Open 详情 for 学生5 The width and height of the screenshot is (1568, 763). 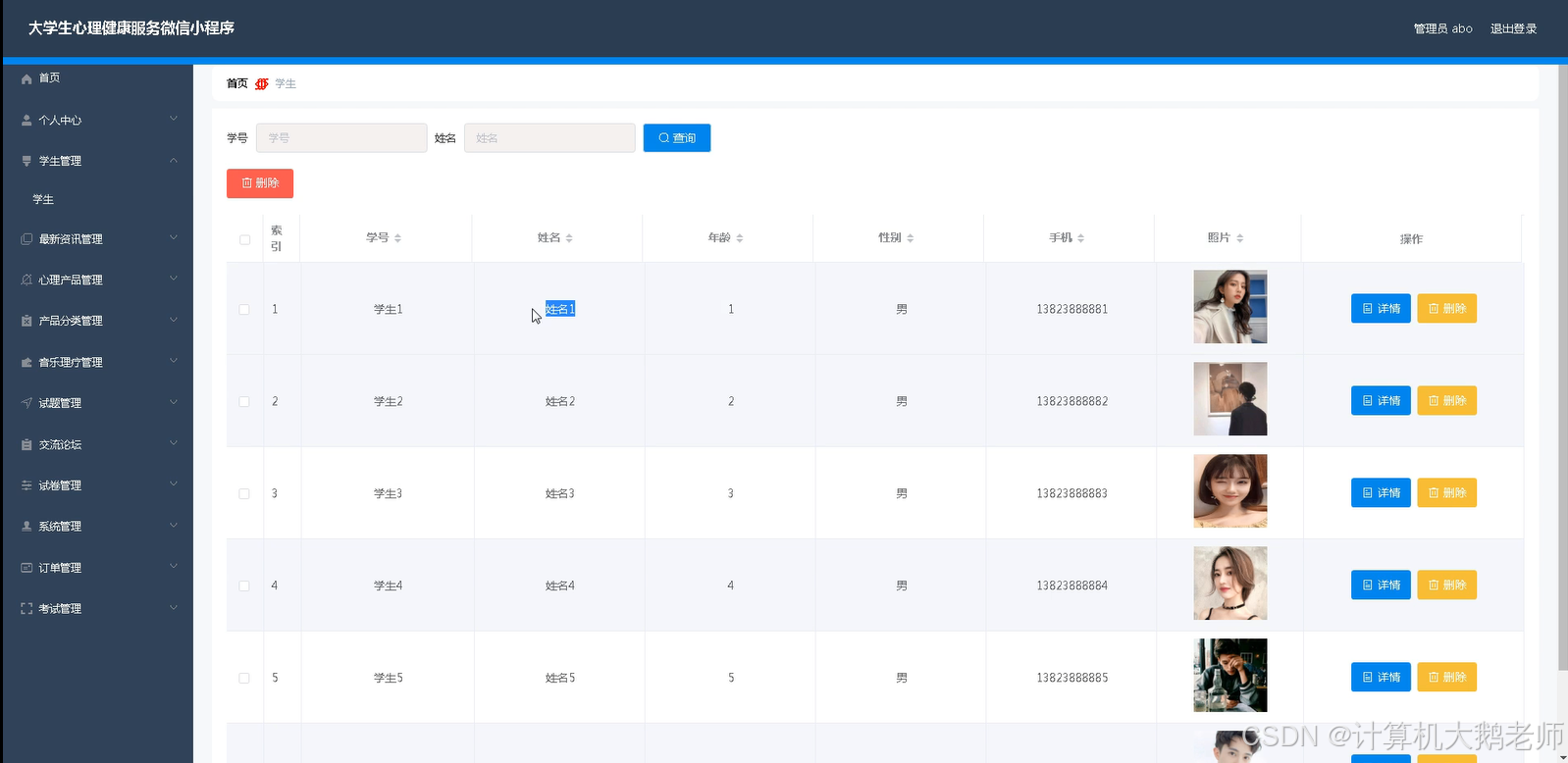(1381, 678)
